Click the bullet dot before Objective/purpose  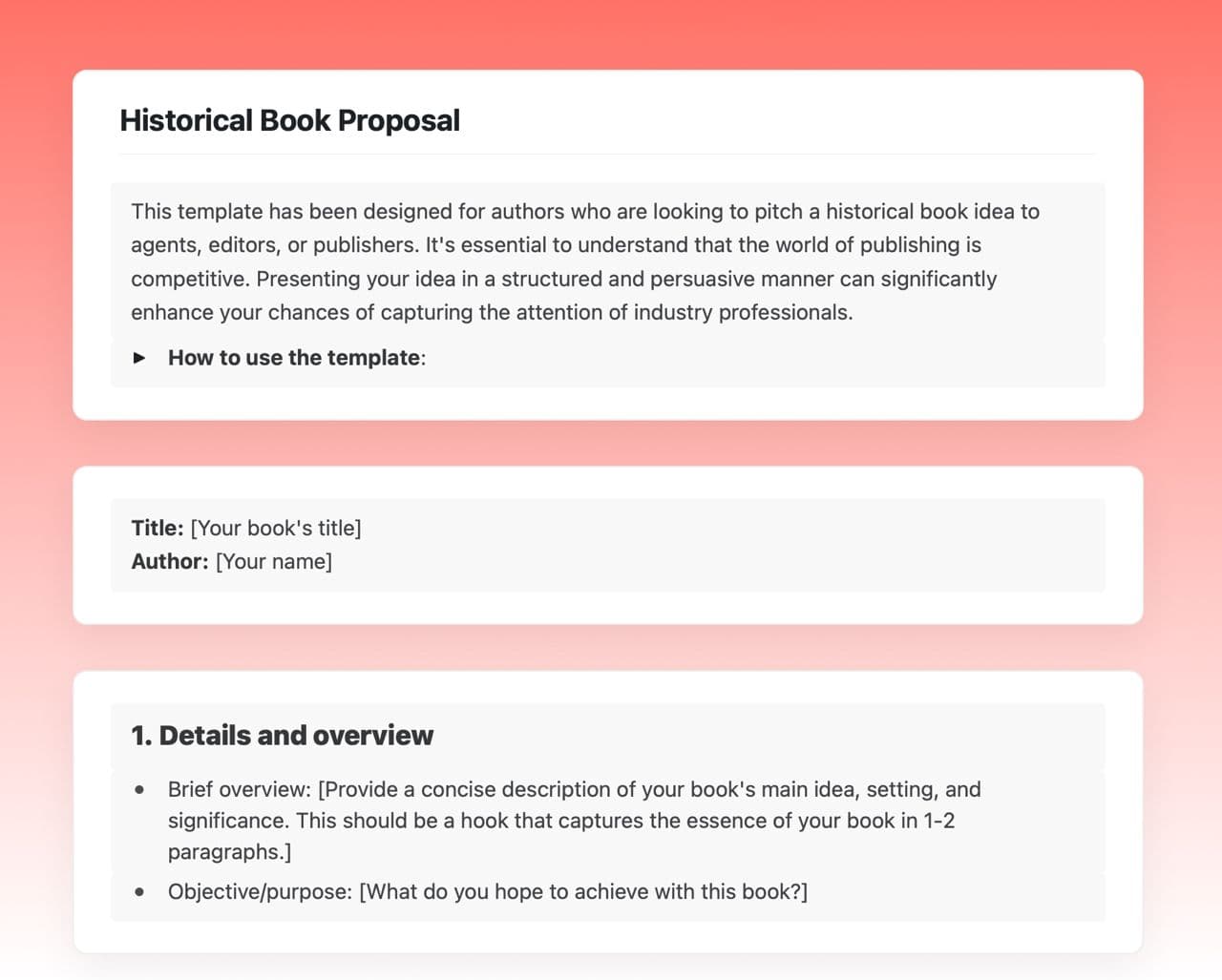pyautogui.click(x=140, y=892)
